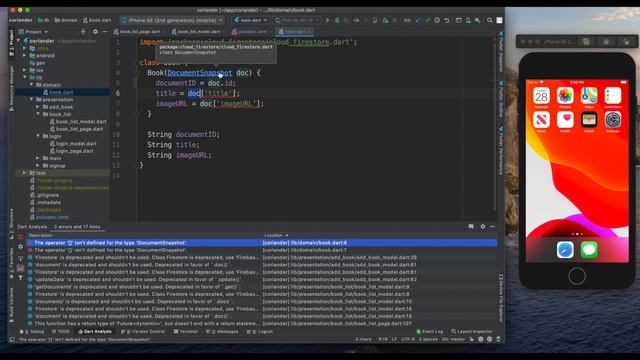This screenshot has width=640, height=360.
Task: Open the Messages tool window tab
Action: [x=222, y=331]
